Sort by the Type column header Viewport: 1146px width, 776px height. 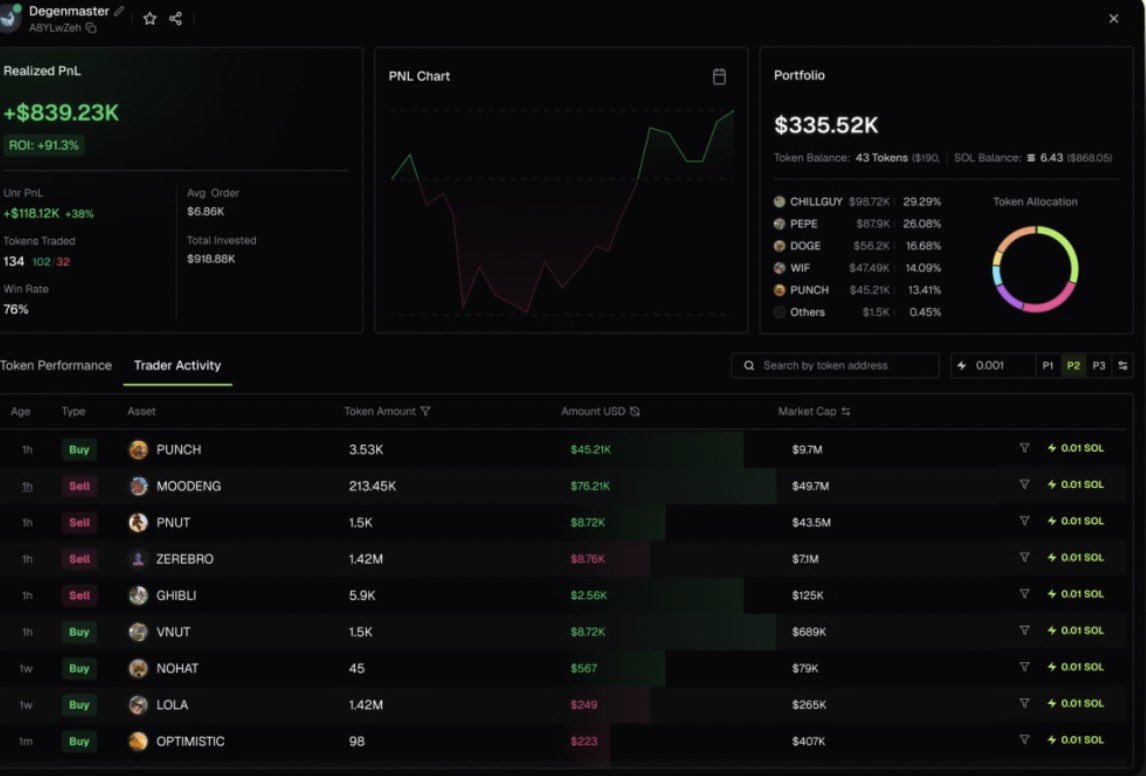tap(73, 411)
